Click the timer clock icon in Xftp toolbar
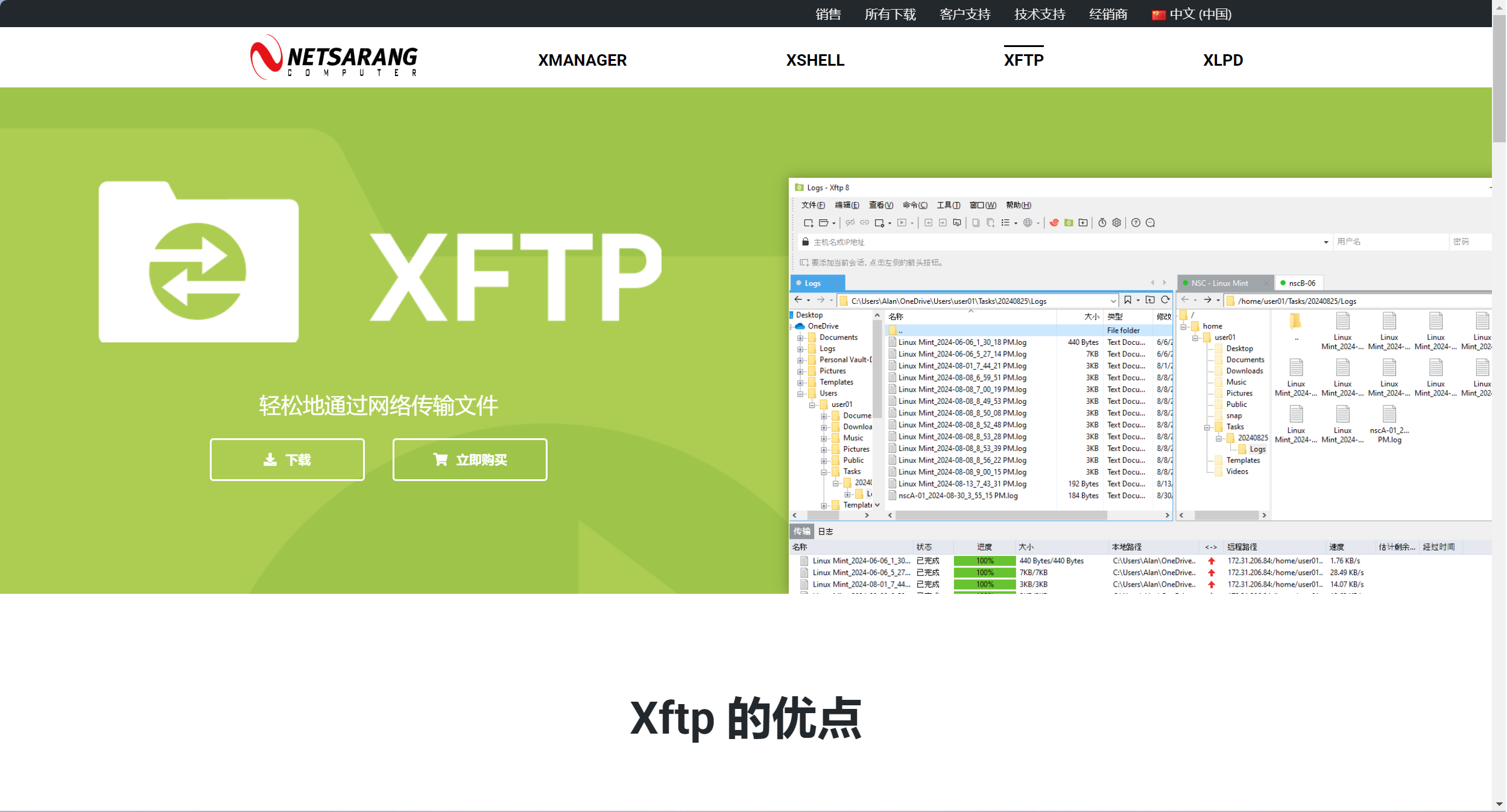The image size is (1507, 812). [x=1102, y=223]
